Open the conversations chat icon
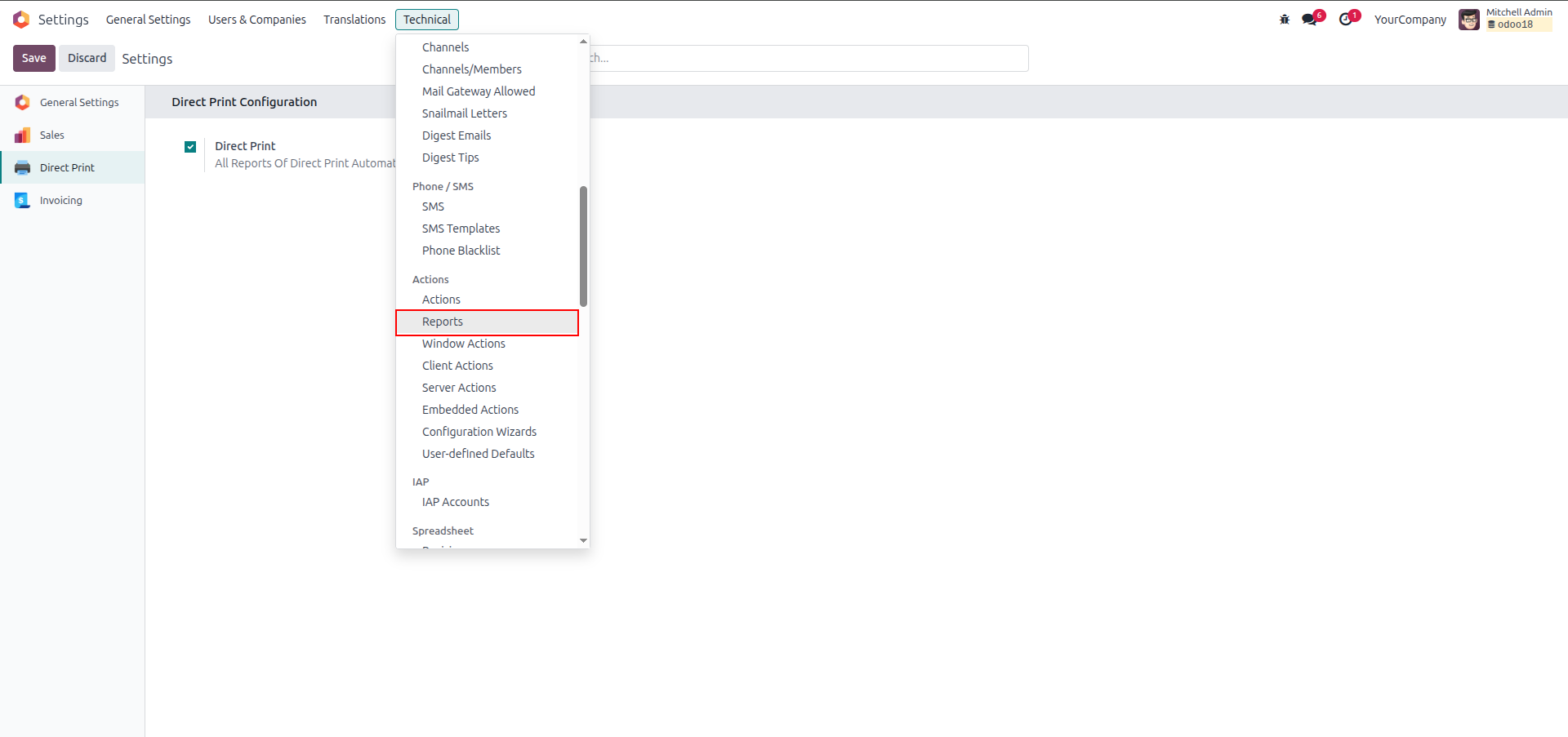 coord(1310,20)
